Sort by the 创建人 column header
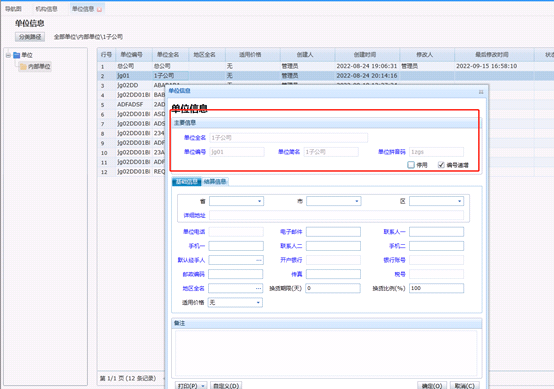554x389 pixels. 307,55
